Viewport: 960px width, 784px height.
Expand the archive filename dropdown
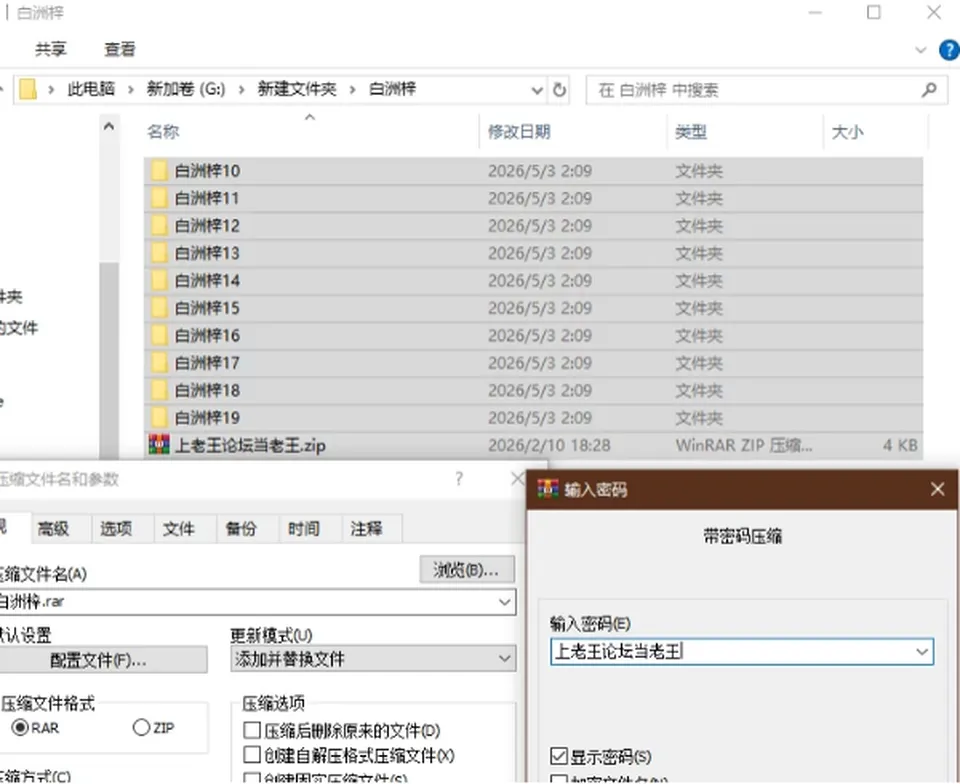coord(504,602)
